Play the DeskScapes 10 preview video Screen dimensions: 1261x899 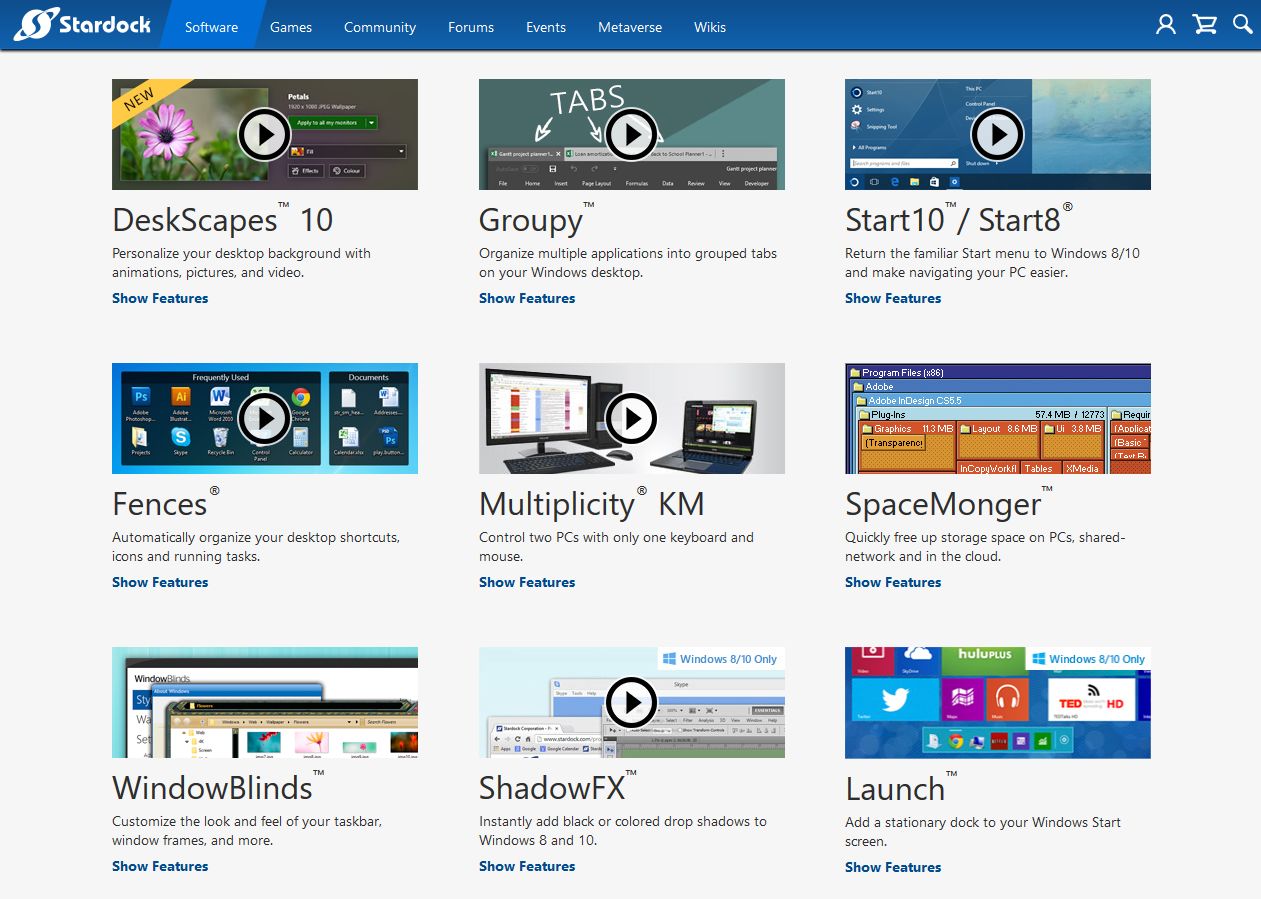(x=265, y=134)
